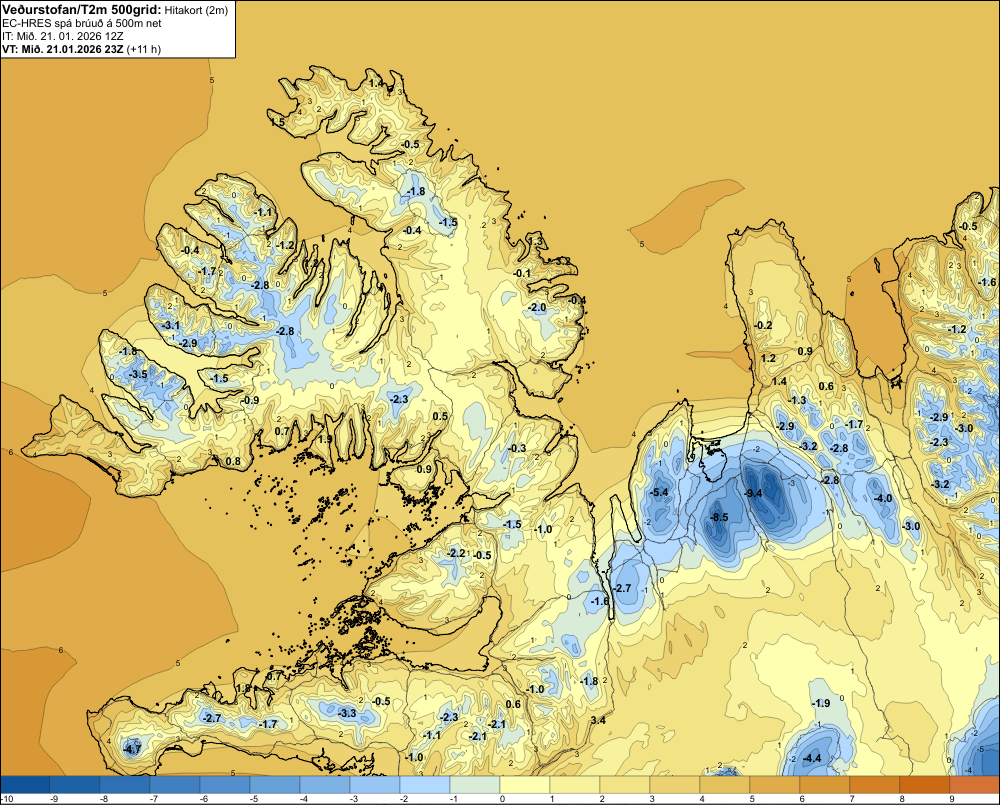Click the -8.5 temperature value on map
The height and width of the screenshot is (805, 1000).
click(x=719, y=517)
